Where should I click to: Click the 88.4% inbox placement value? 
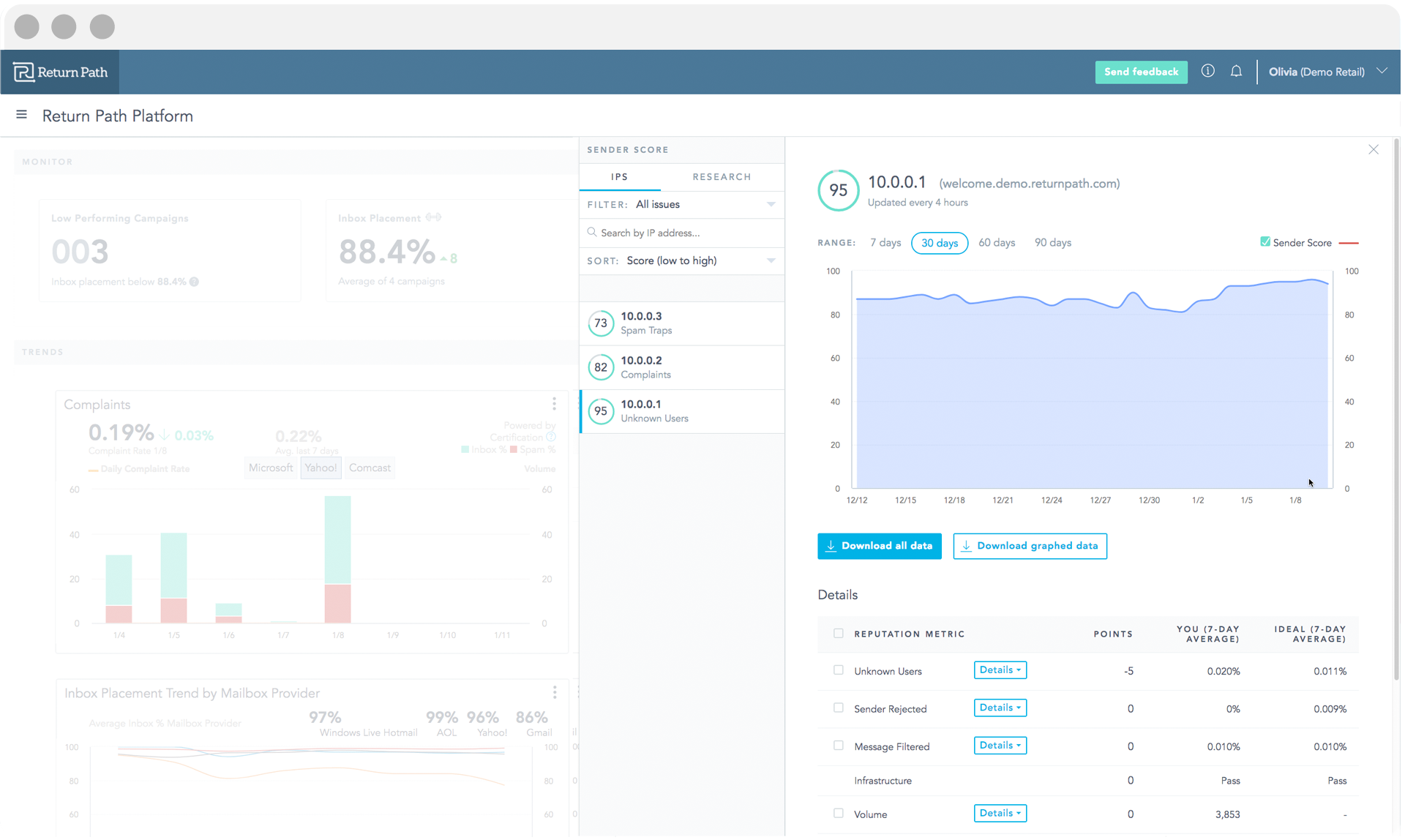(386, 252)
